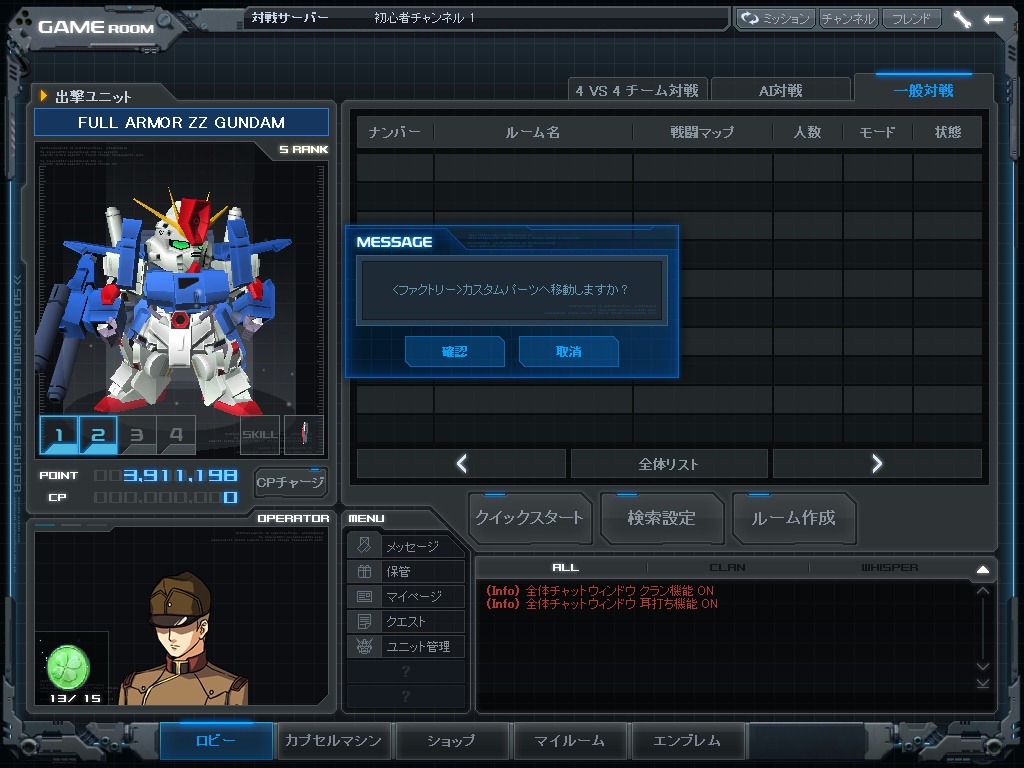Screen dimensions: 1024x768
Task: Toggle custom part slot 2
Action: pos(98,435)
